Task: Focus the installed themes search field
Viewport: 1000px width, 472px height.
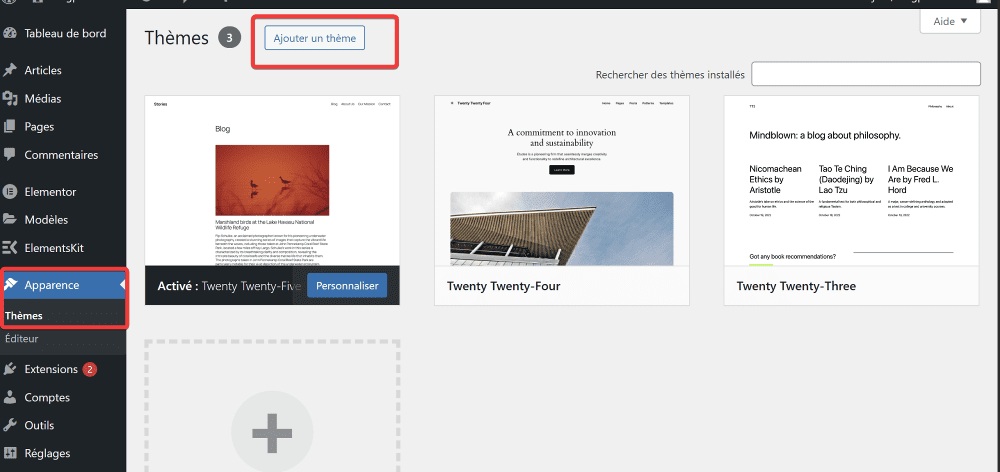Action: pyautogui.click(x=865, y=74)
